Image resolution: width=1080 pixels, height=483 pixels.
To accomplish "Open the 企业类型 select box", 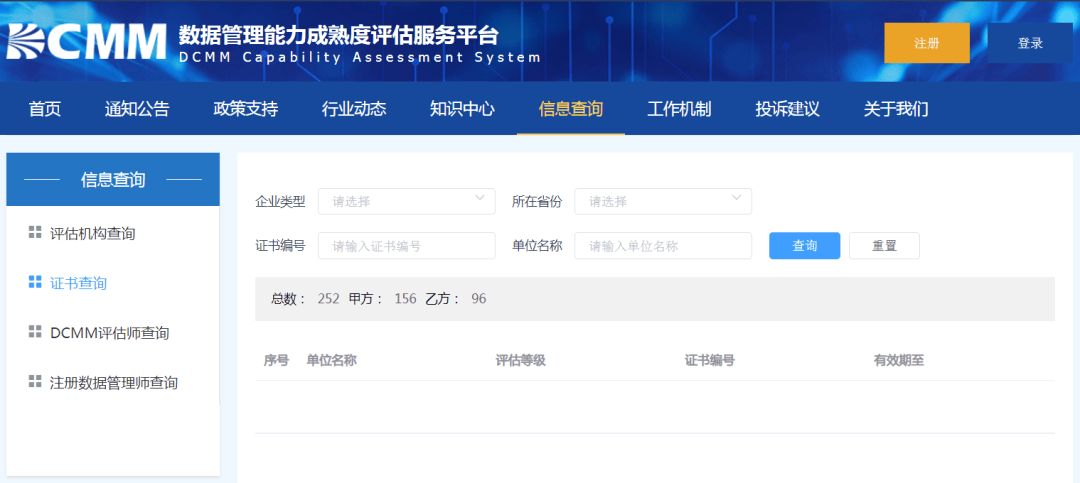I will click(406, 201).
